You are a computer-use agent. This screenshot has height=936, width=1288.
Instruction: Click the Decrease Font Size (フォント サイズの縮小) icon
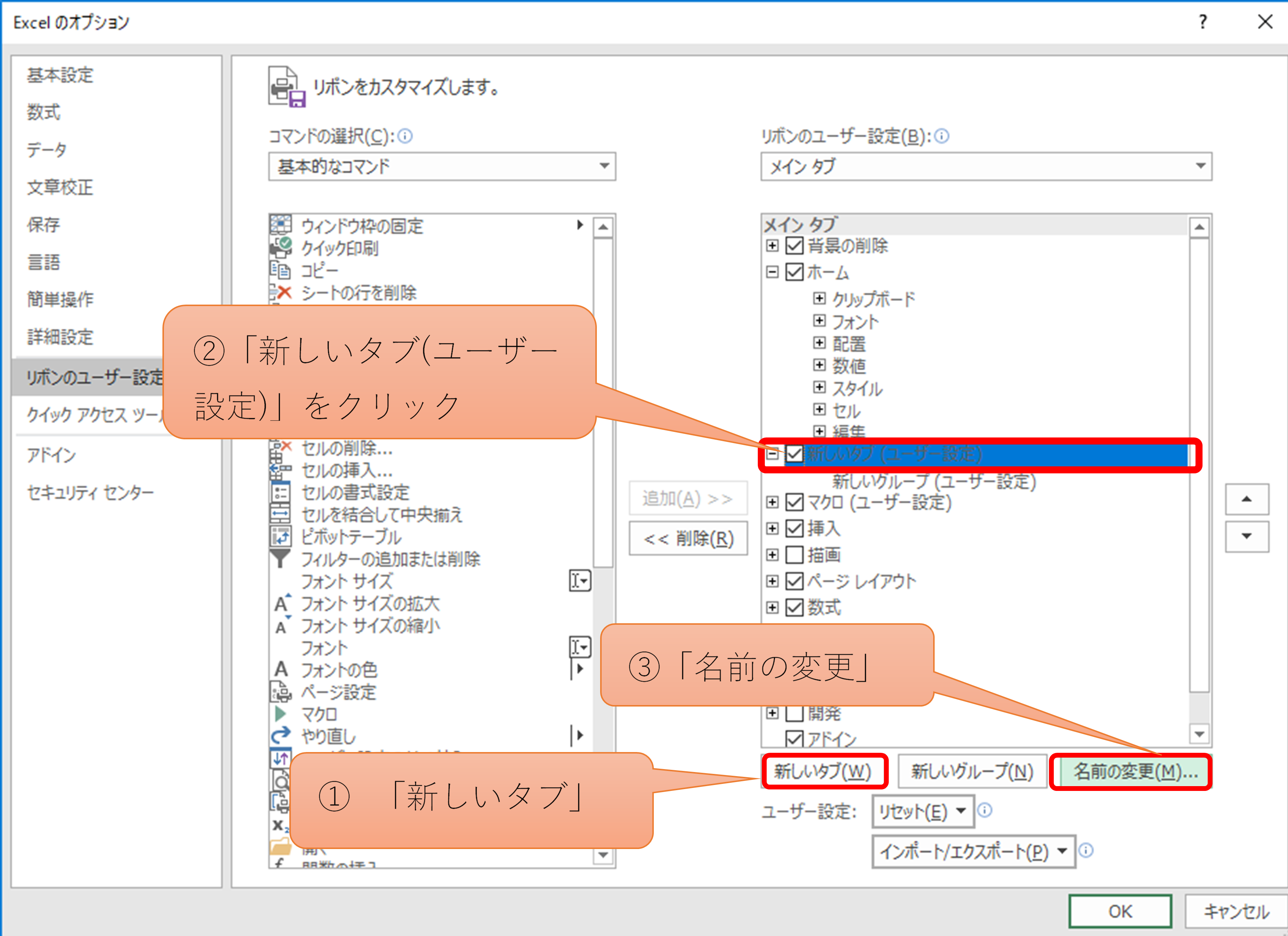coord(282,625)
